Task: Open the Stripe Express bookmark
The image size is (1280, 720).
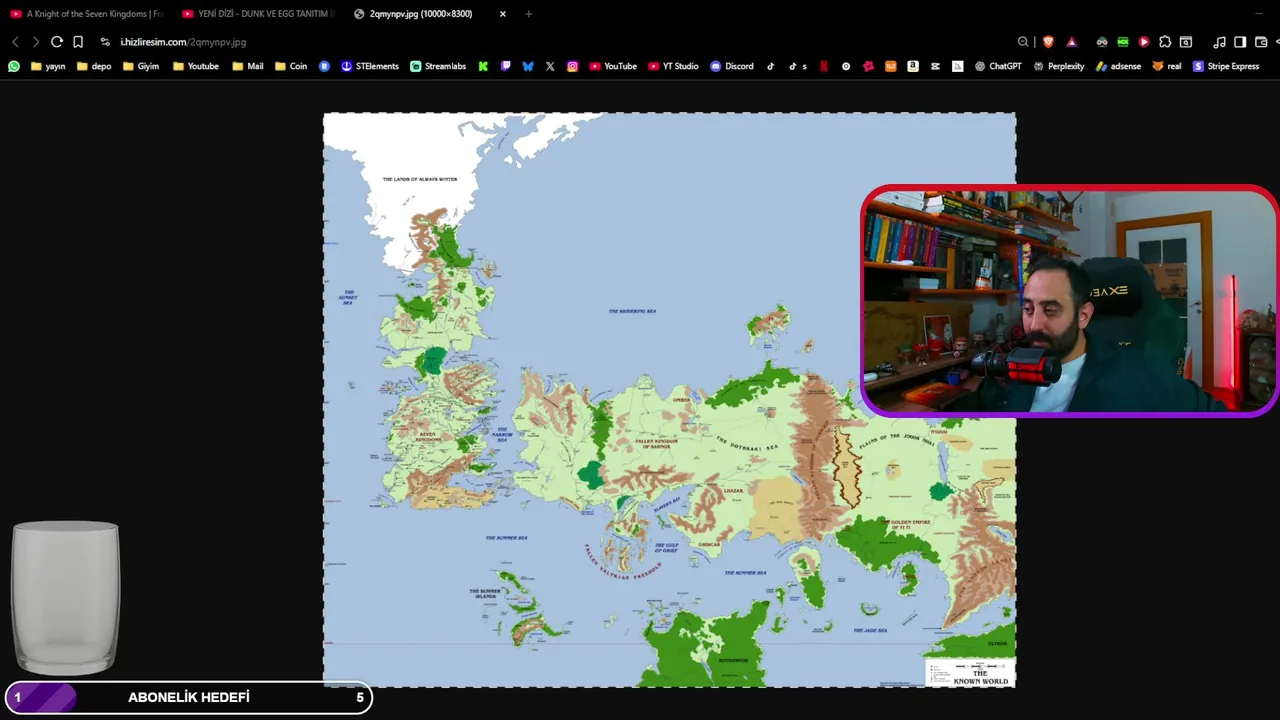Action: click(1226, 66)
